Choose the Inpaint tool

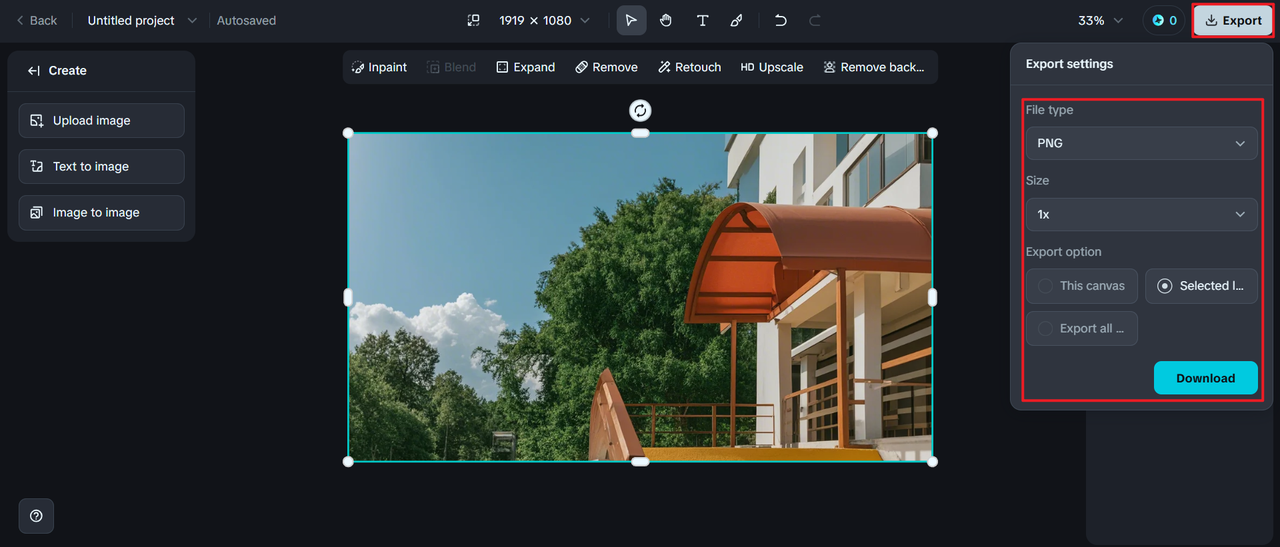pyautogui.click(x=379, y=67)
